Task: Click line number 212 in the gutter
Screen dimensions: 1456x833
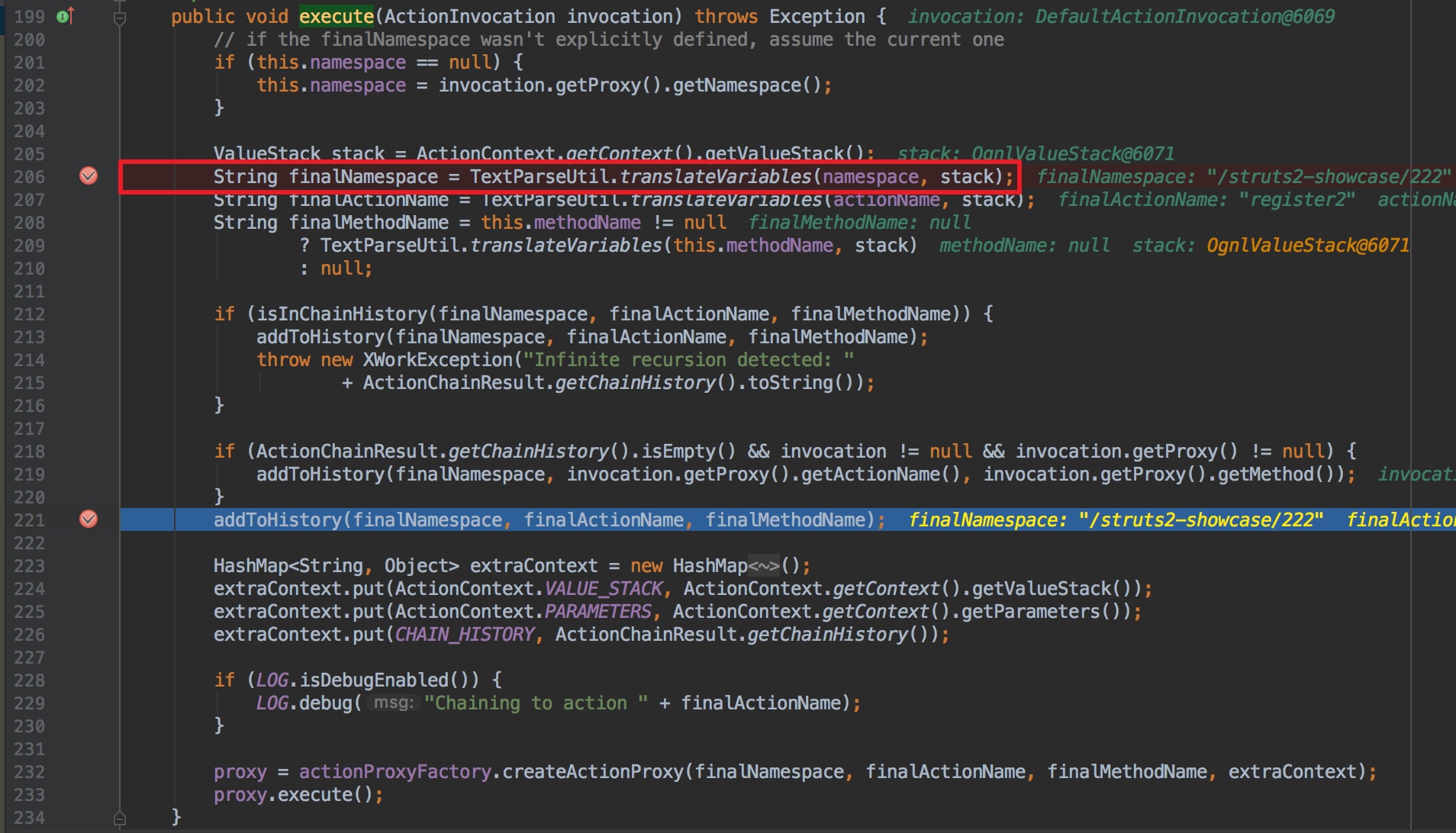Action: 29,314
